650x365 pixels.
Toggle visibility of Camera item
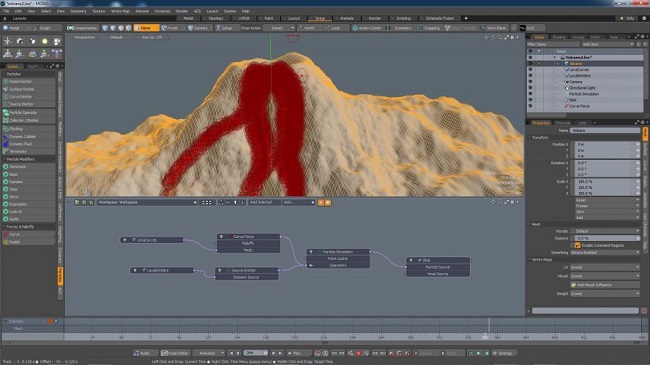tap(530, 82)
